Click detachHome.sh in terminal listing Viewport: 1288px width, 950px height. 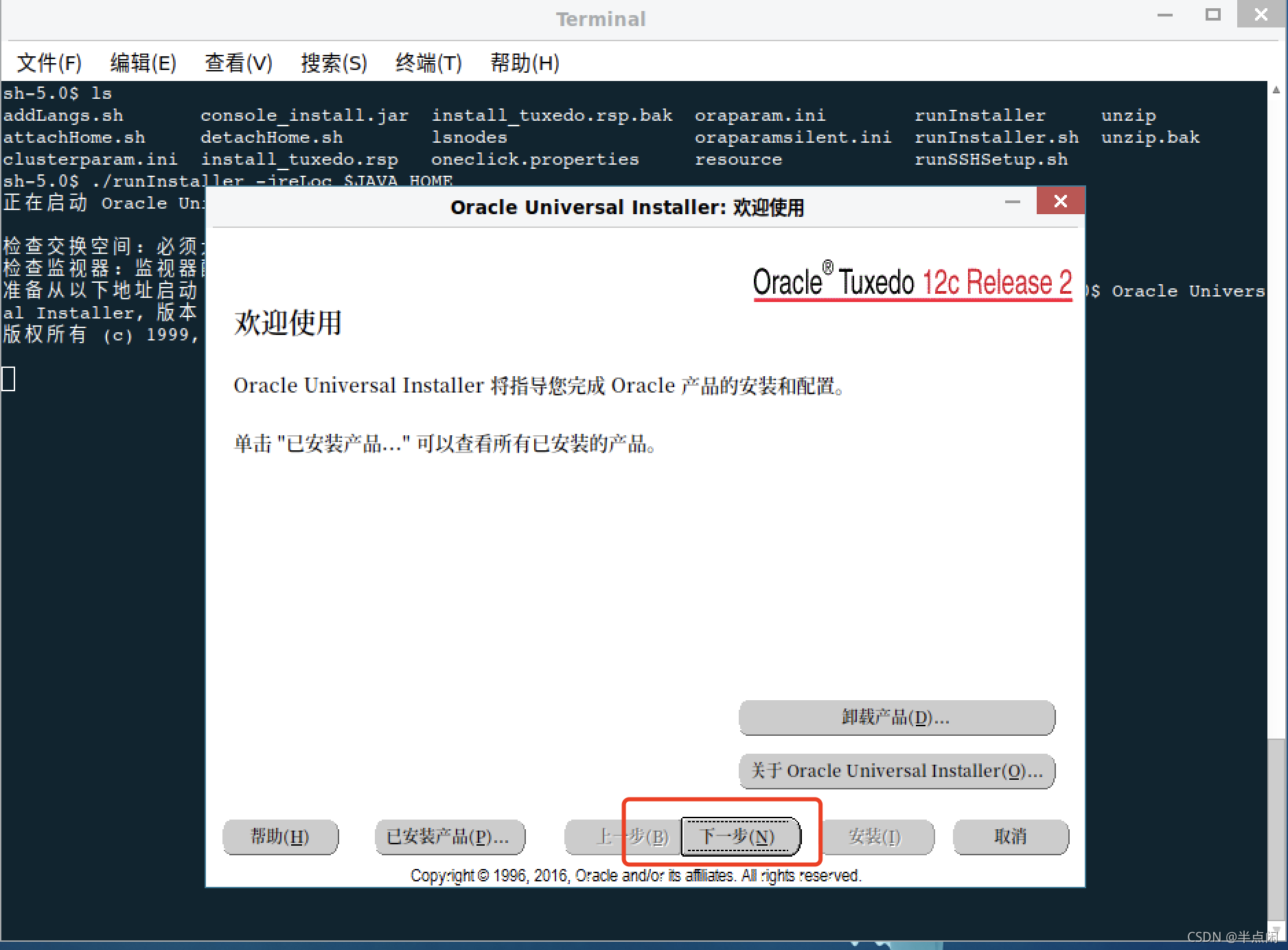tap(271, 137)
